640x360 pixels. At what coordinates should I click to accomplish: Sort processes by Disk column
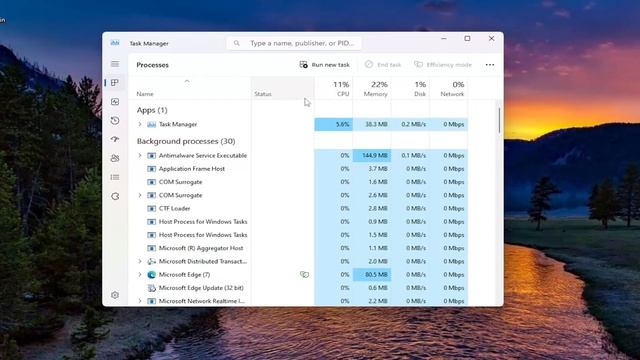click(x=410, y=88)
